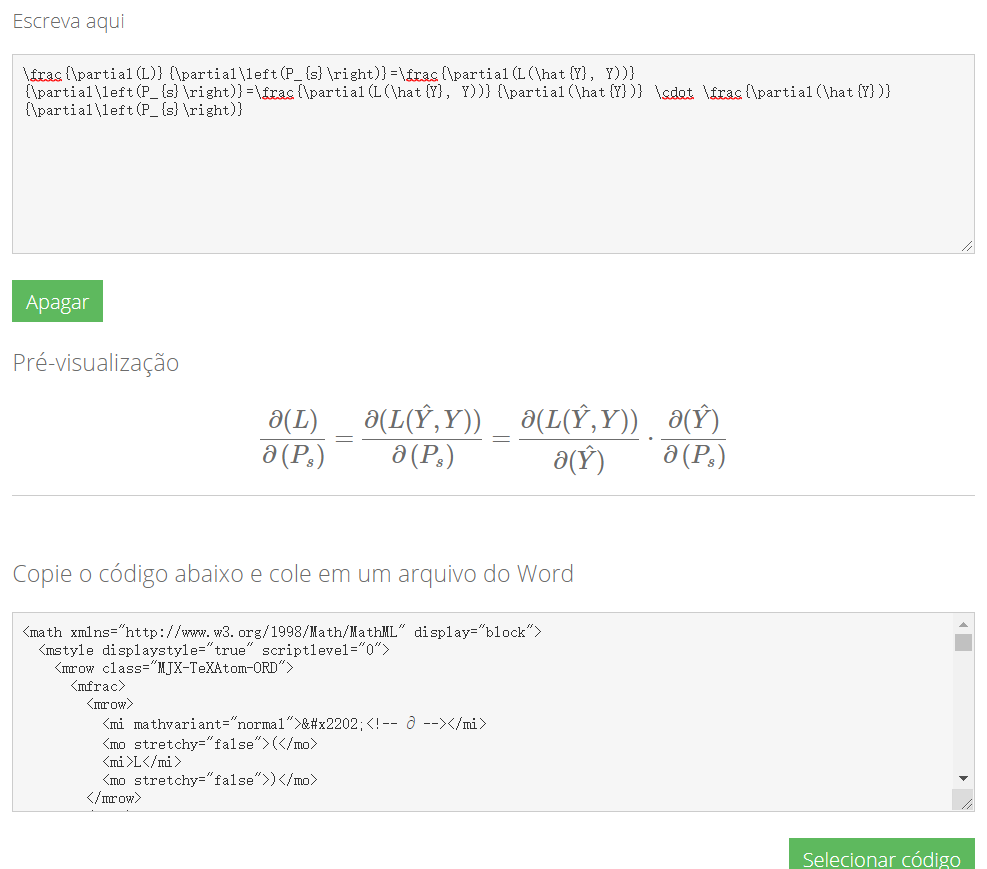Click the Selecionar código button
The height and width of the screenshot is (869, 987).
881,858
